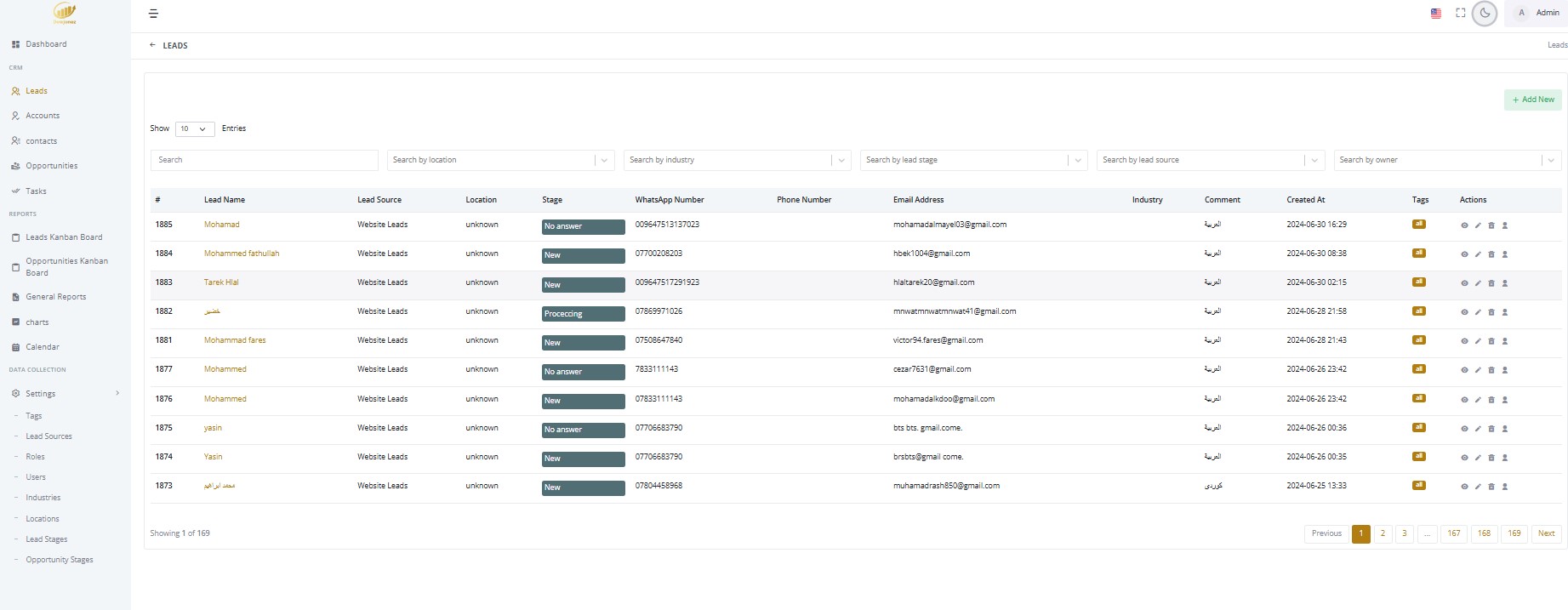The height and width of the screenshot is (610, 1568).
Task: Open Search by location dropdown
Action: [500, 160]
